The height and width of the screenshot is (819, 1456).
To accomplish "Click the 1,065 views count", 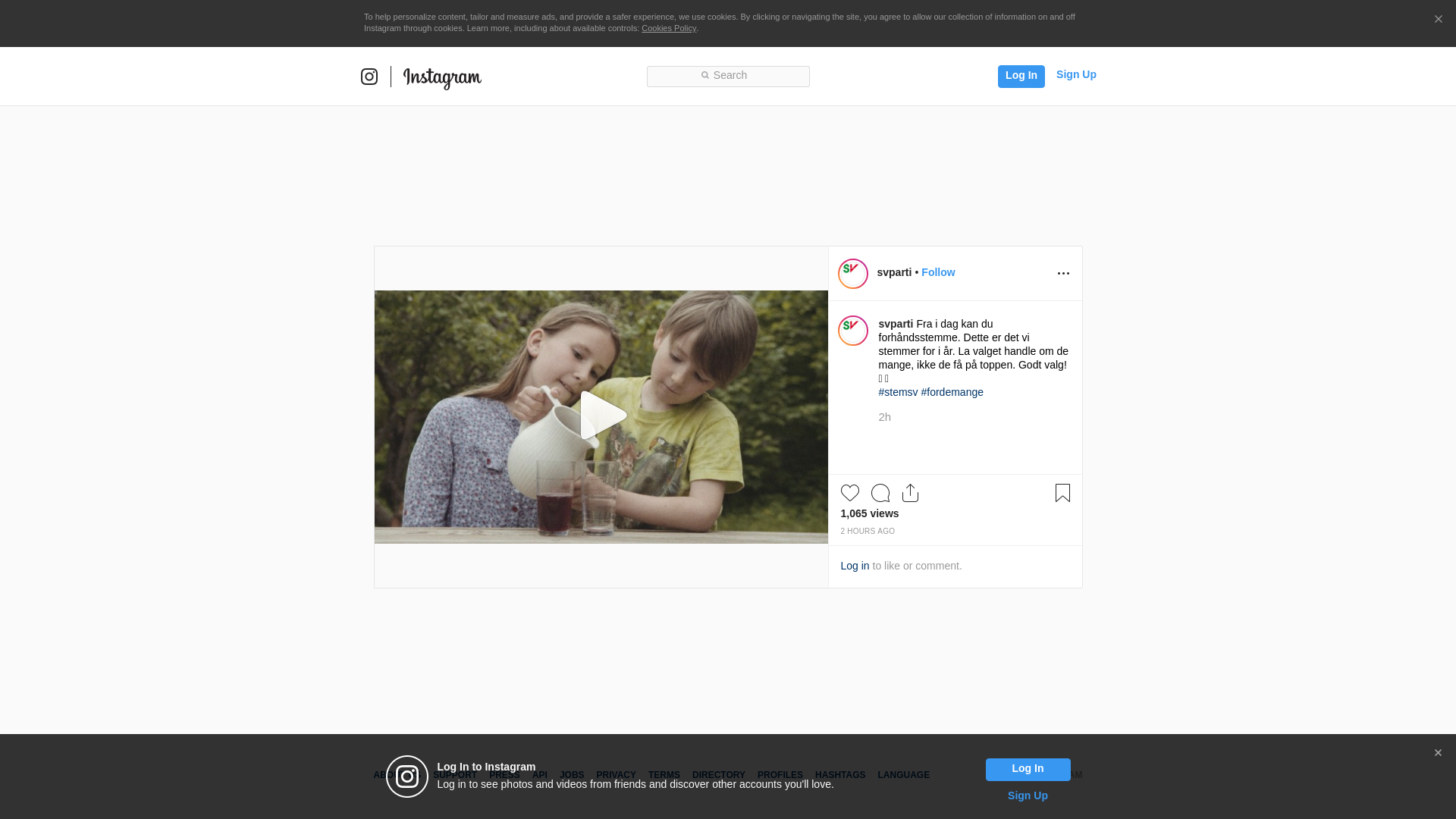I will 869,513.
